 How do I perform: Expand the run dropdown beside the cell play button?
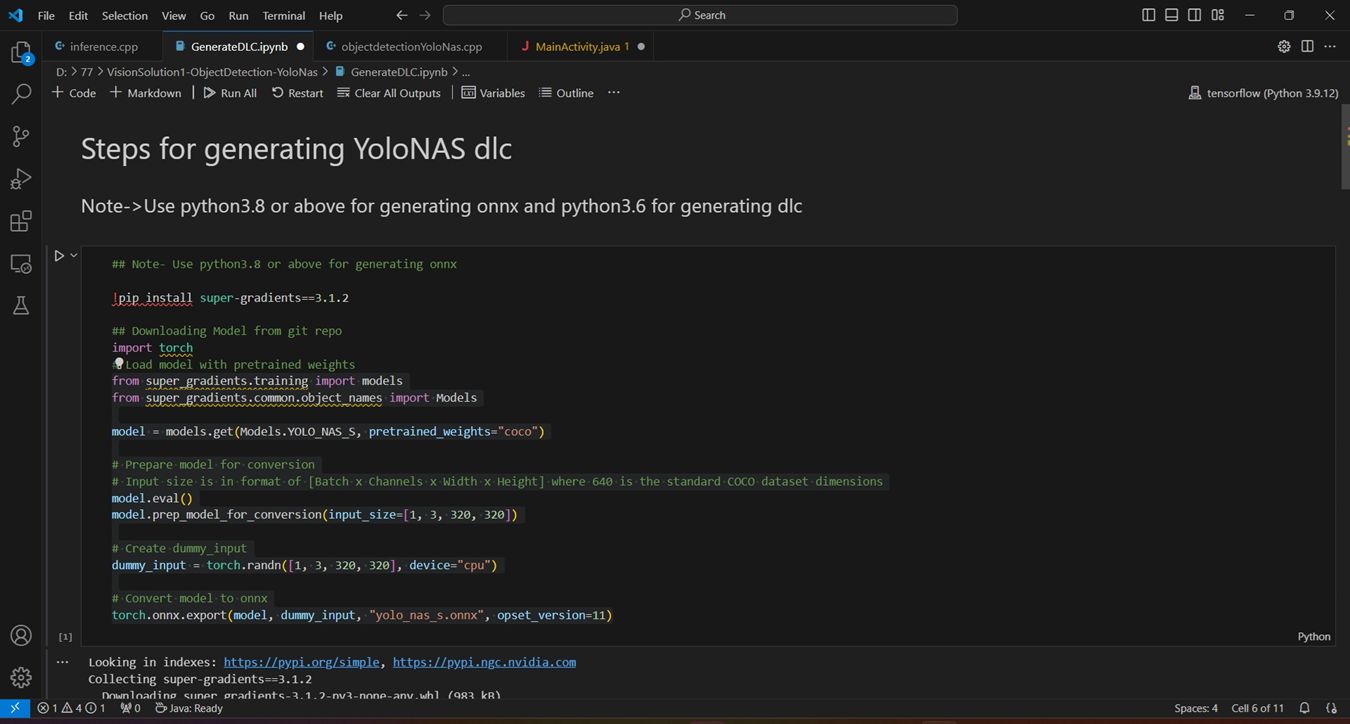point(72,255)
